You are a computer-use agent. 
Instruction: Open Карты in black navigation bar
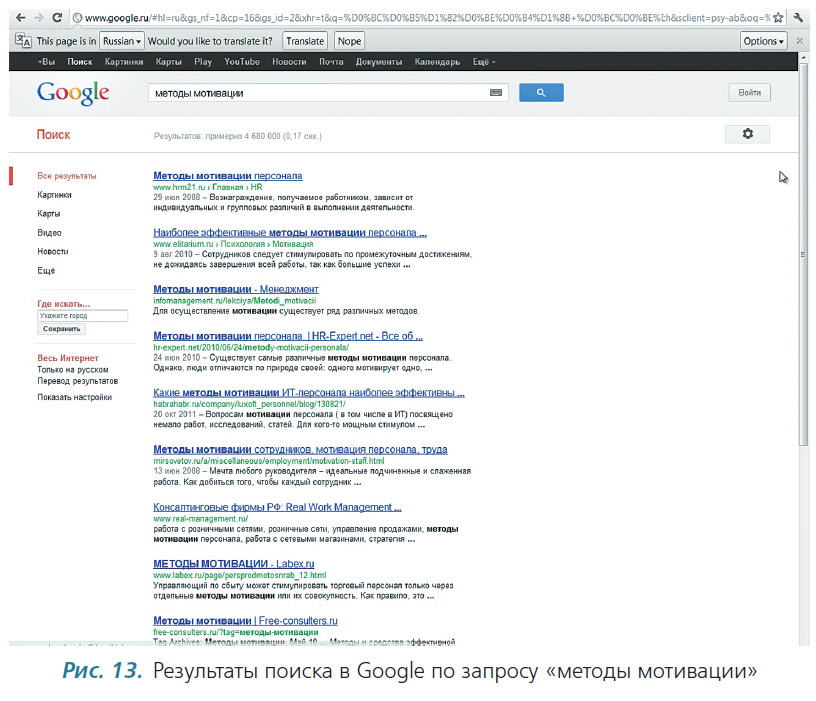169,62
